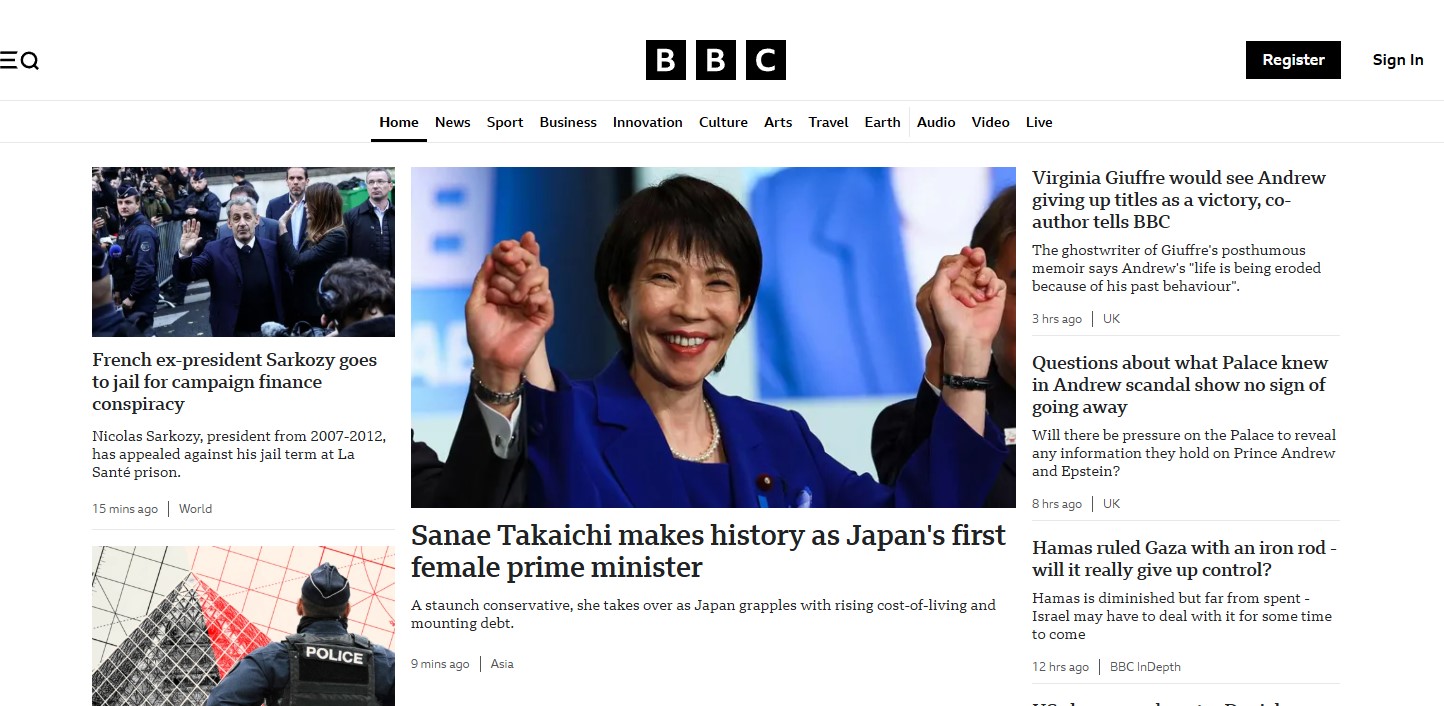Go to the Sport section

(504, 122)
